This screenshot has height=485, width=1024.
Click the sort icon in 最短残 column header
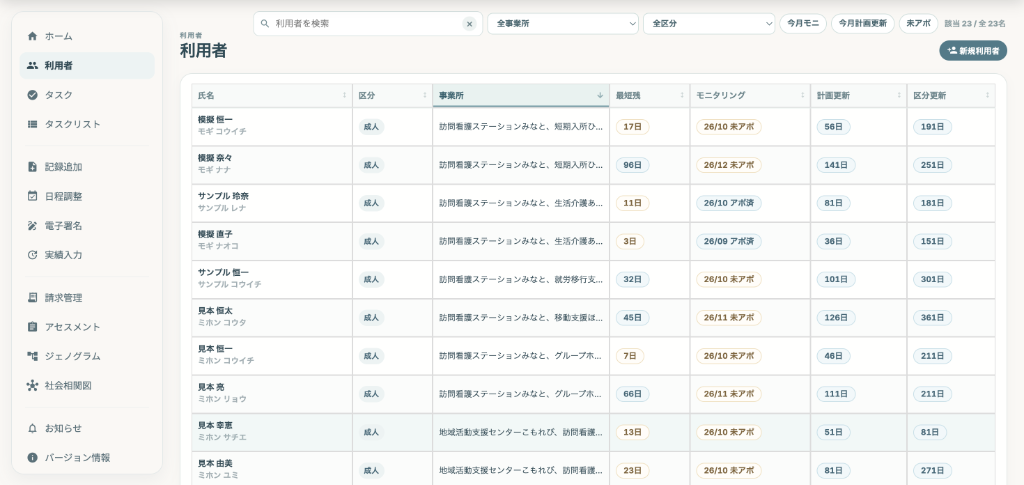click(x=682, y=95)
